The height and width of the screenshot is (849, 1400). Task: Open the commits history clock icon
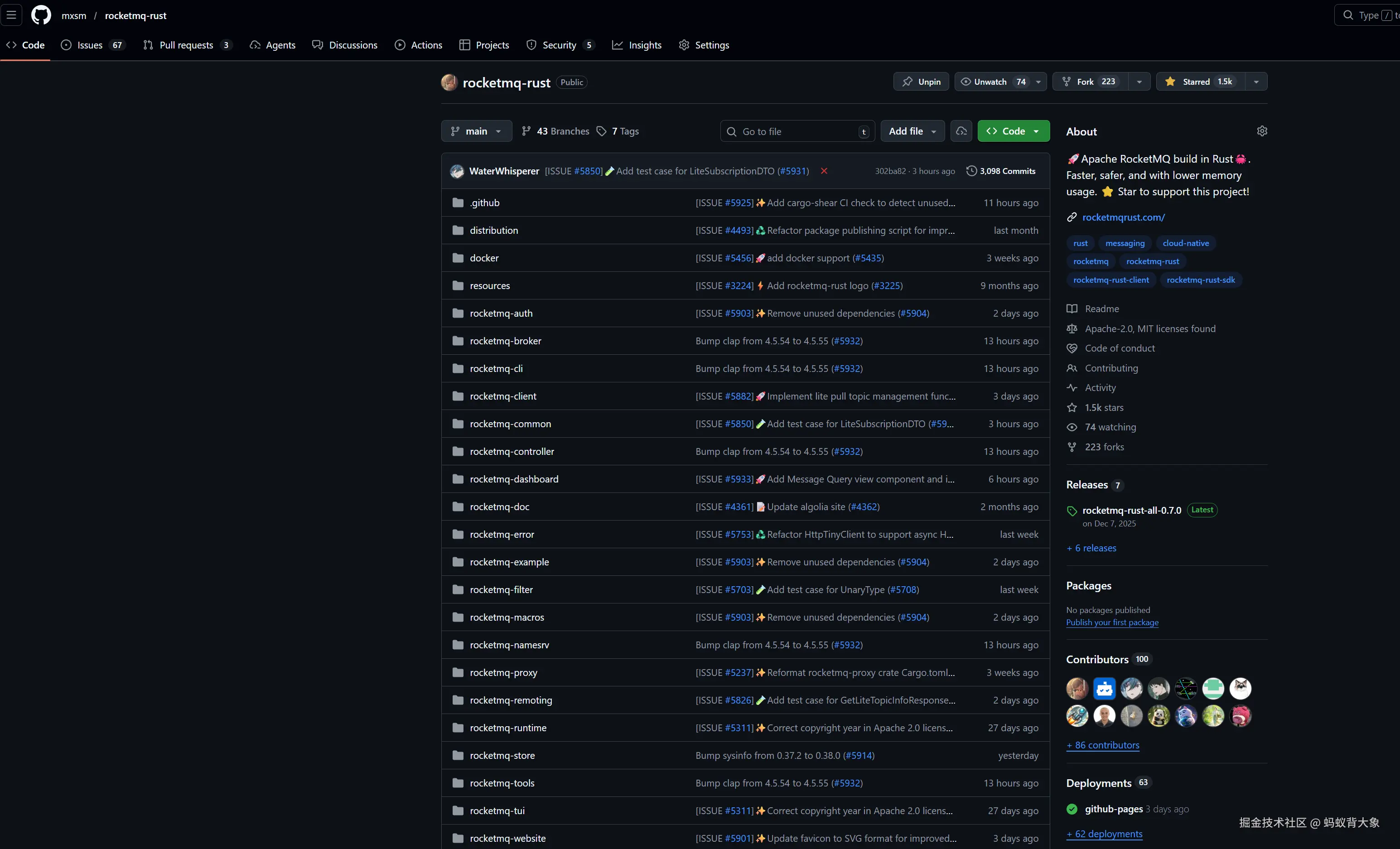pyautogui.click(x=971, y=171)
